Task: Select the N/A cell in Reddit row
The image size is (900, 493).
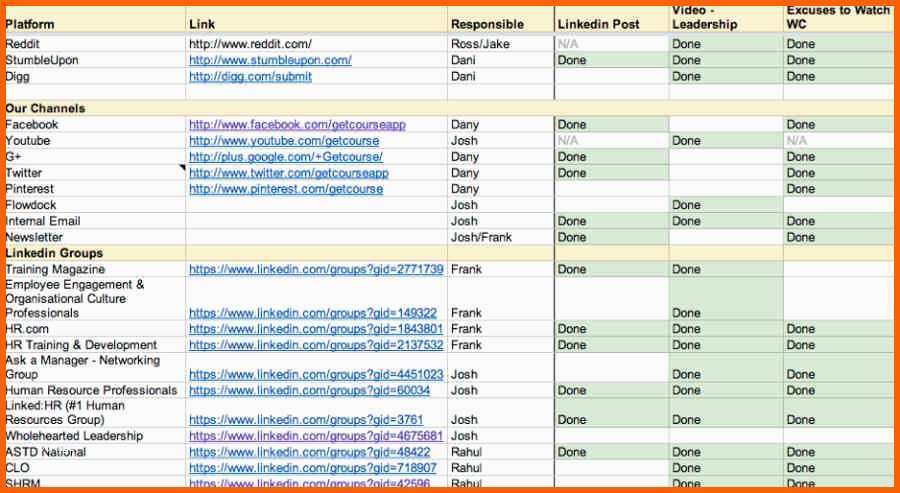Action: tap(612, 44)
